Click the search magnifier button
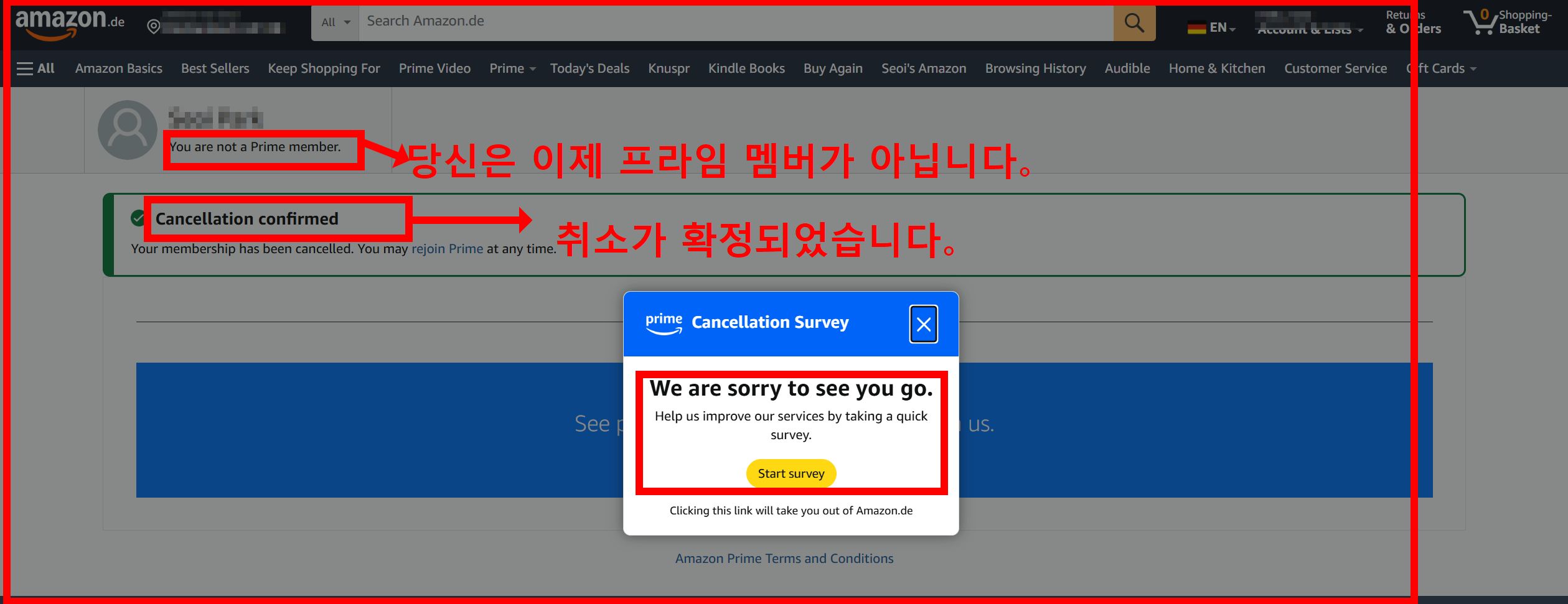Image resolution: width=1568 pixels, height=604 pixels. click(x=1134, y=23)
